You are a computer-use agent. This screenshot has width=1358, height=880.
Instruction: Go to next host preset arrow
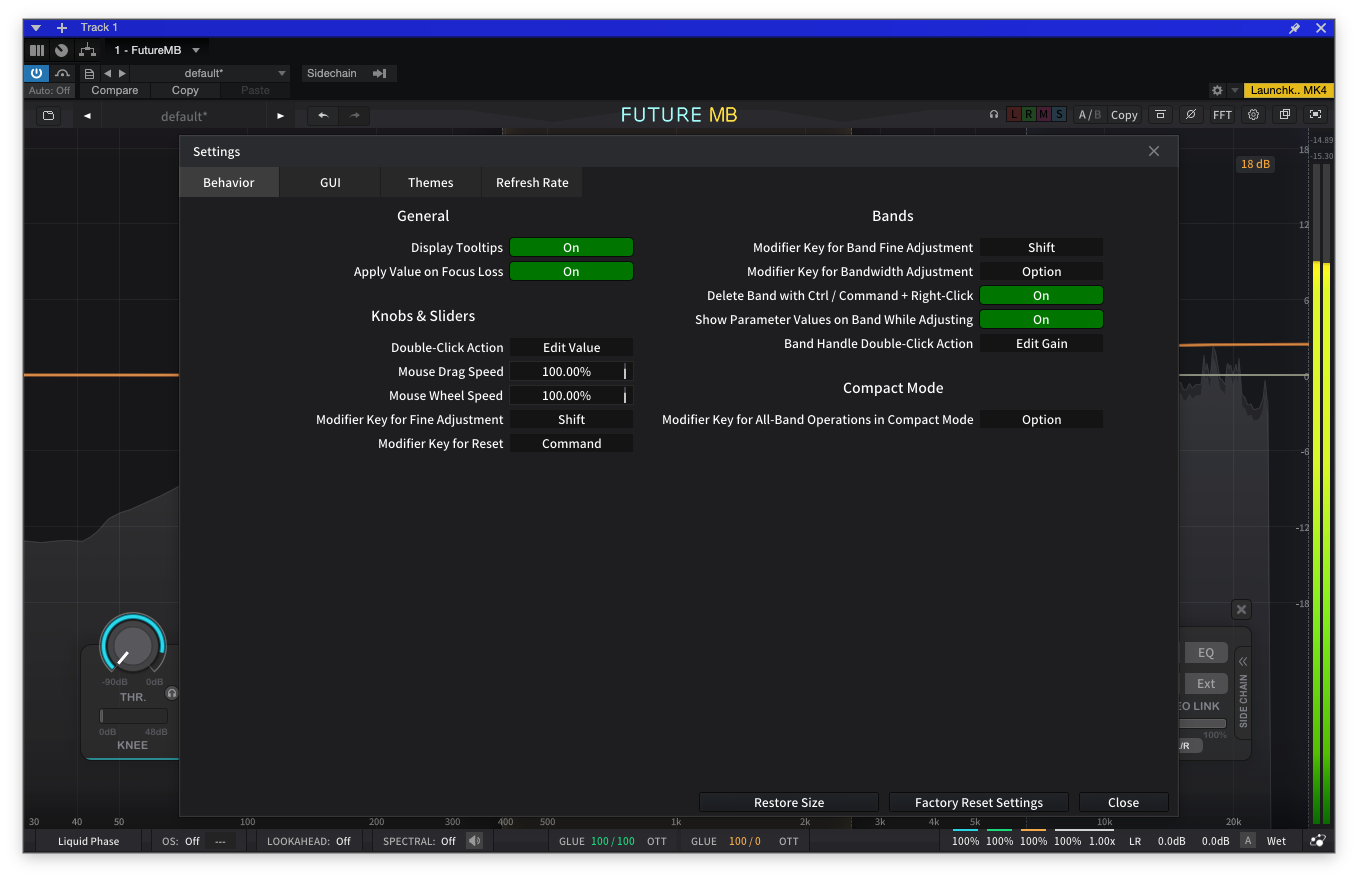click(122, 73)
